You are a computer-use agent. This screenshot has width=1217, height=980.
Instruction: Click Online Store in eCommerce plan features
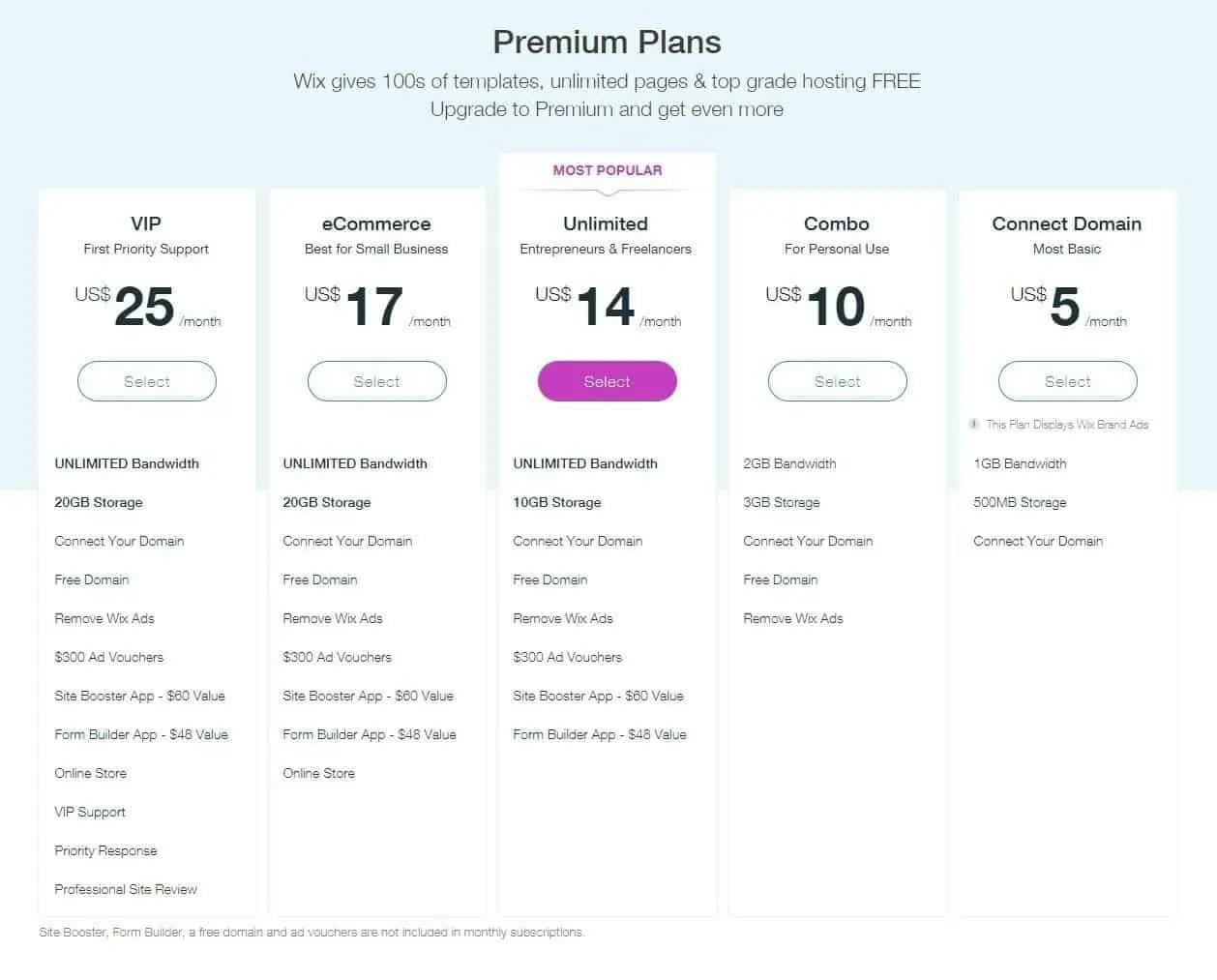(x=319, y=773)
